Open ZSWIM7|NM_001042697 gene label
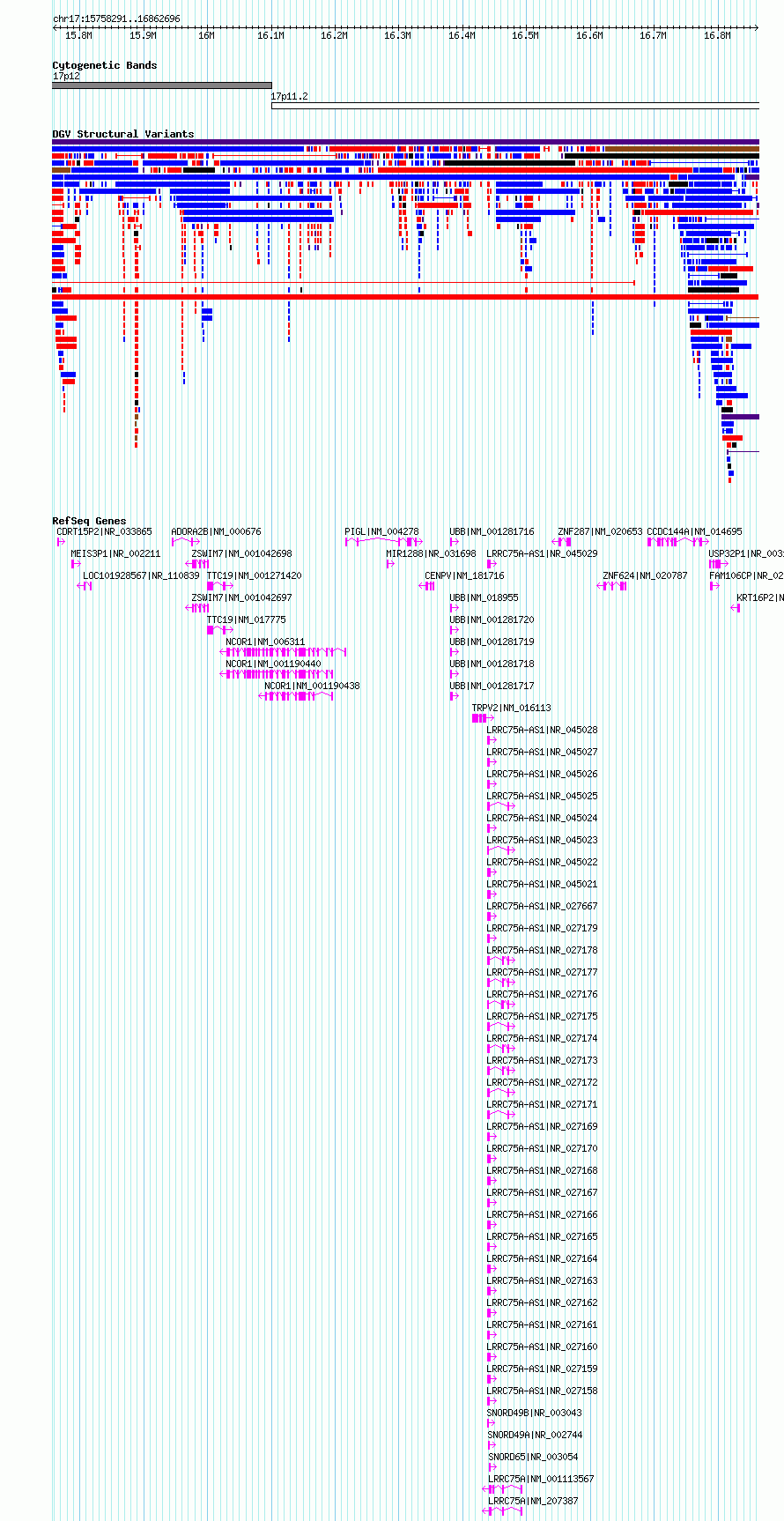Image resolution: width=784 pixels, height=1521 pixels. coord(241,597)
